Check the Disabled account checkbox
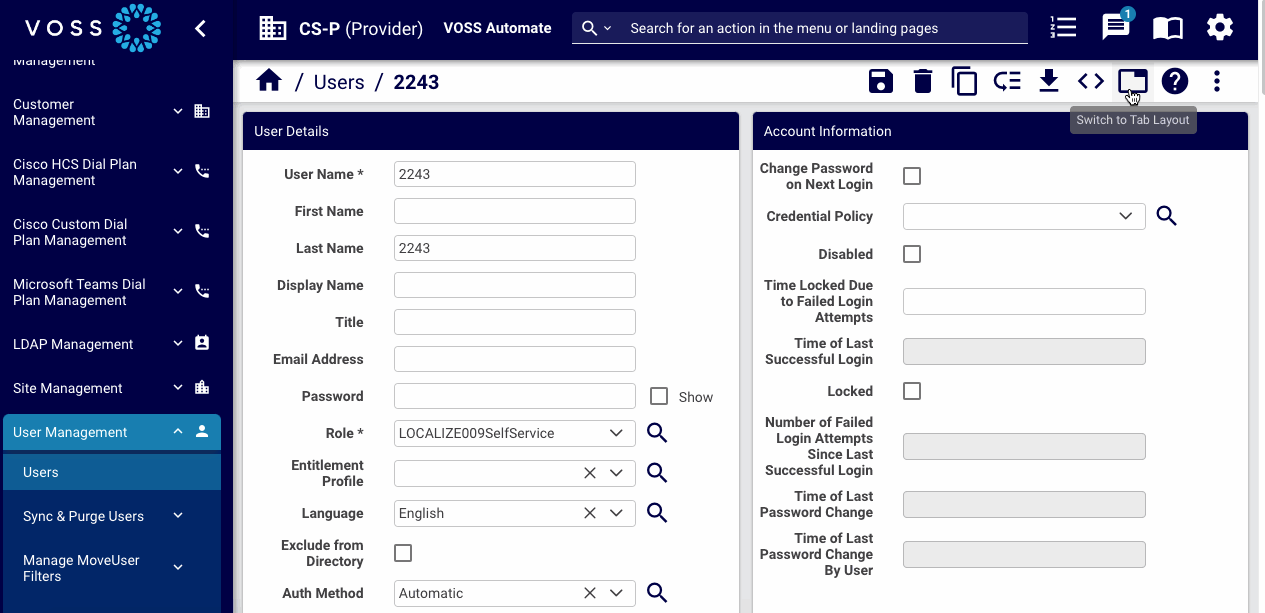1265x613 pixels. click(912, 254)
